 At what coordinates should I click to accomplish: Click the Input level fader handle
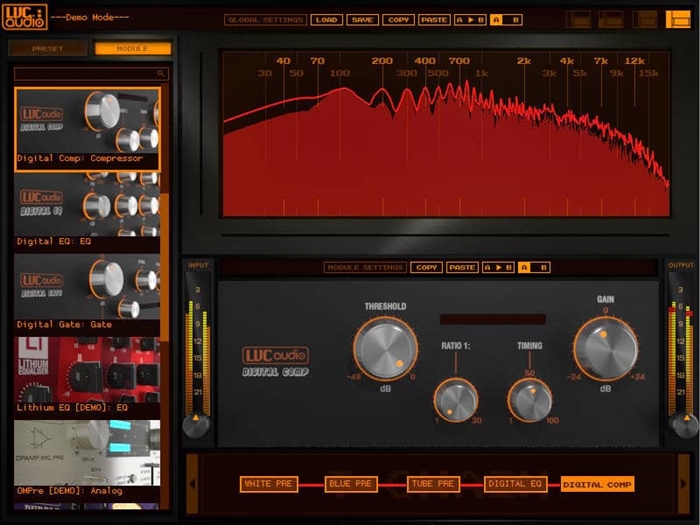point(196,422)
